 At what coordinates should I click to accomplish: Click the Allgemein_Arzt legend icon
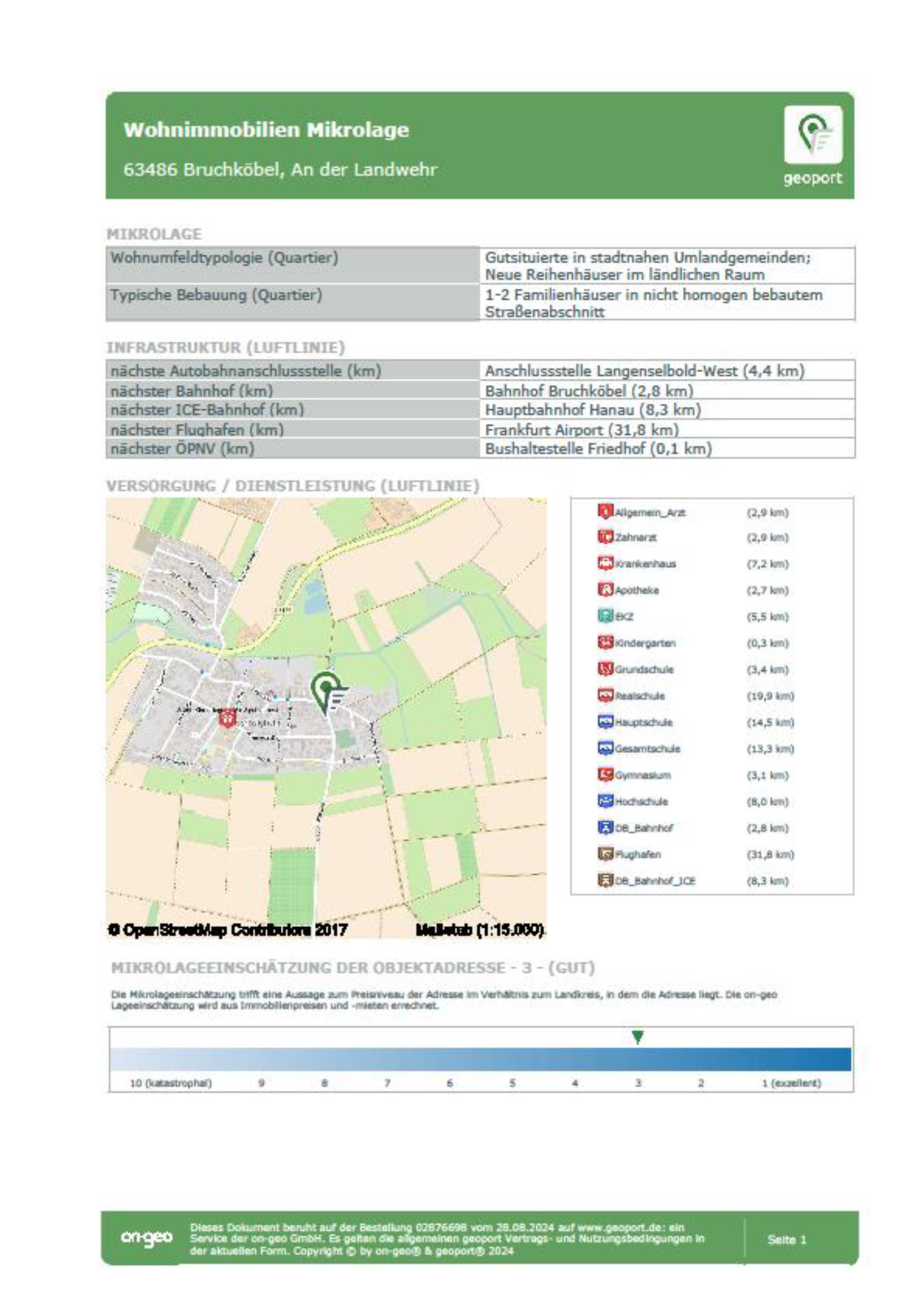tap(604, 512)
